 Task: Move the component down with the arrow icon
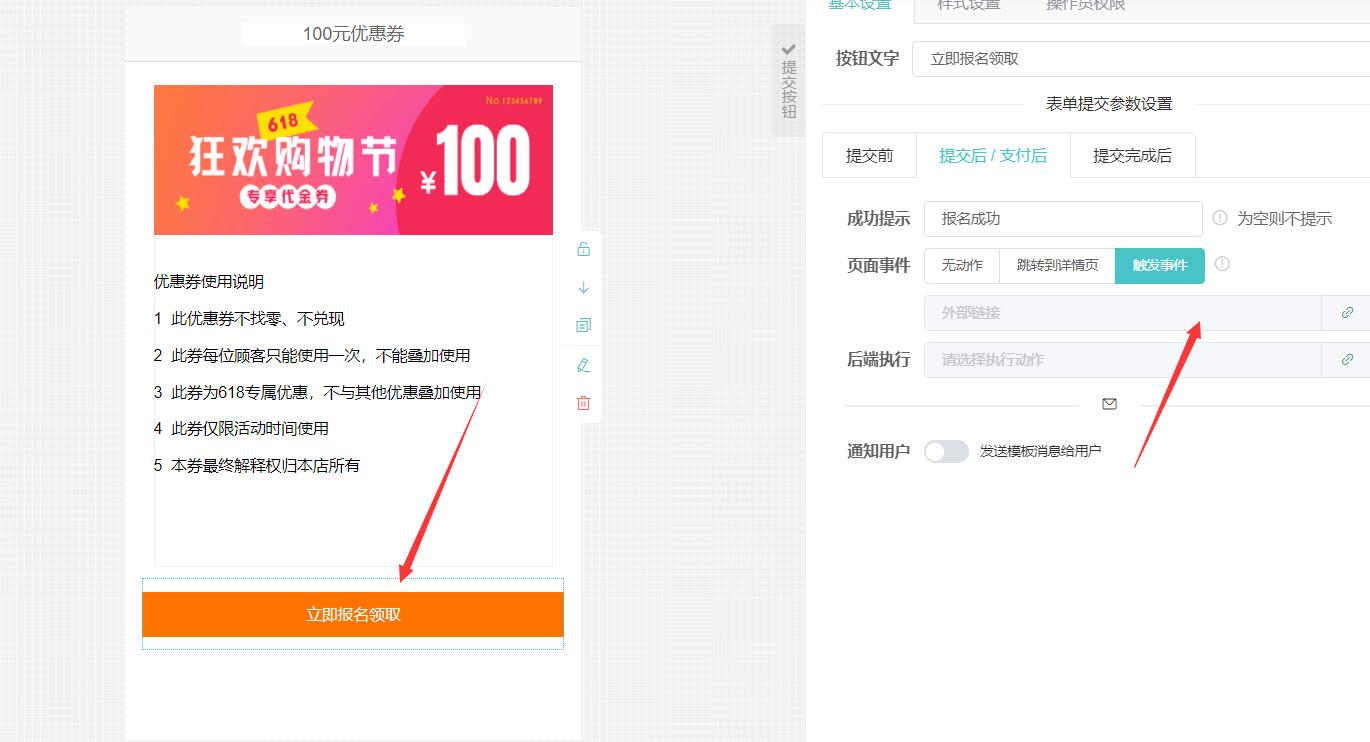pos(584,288)
